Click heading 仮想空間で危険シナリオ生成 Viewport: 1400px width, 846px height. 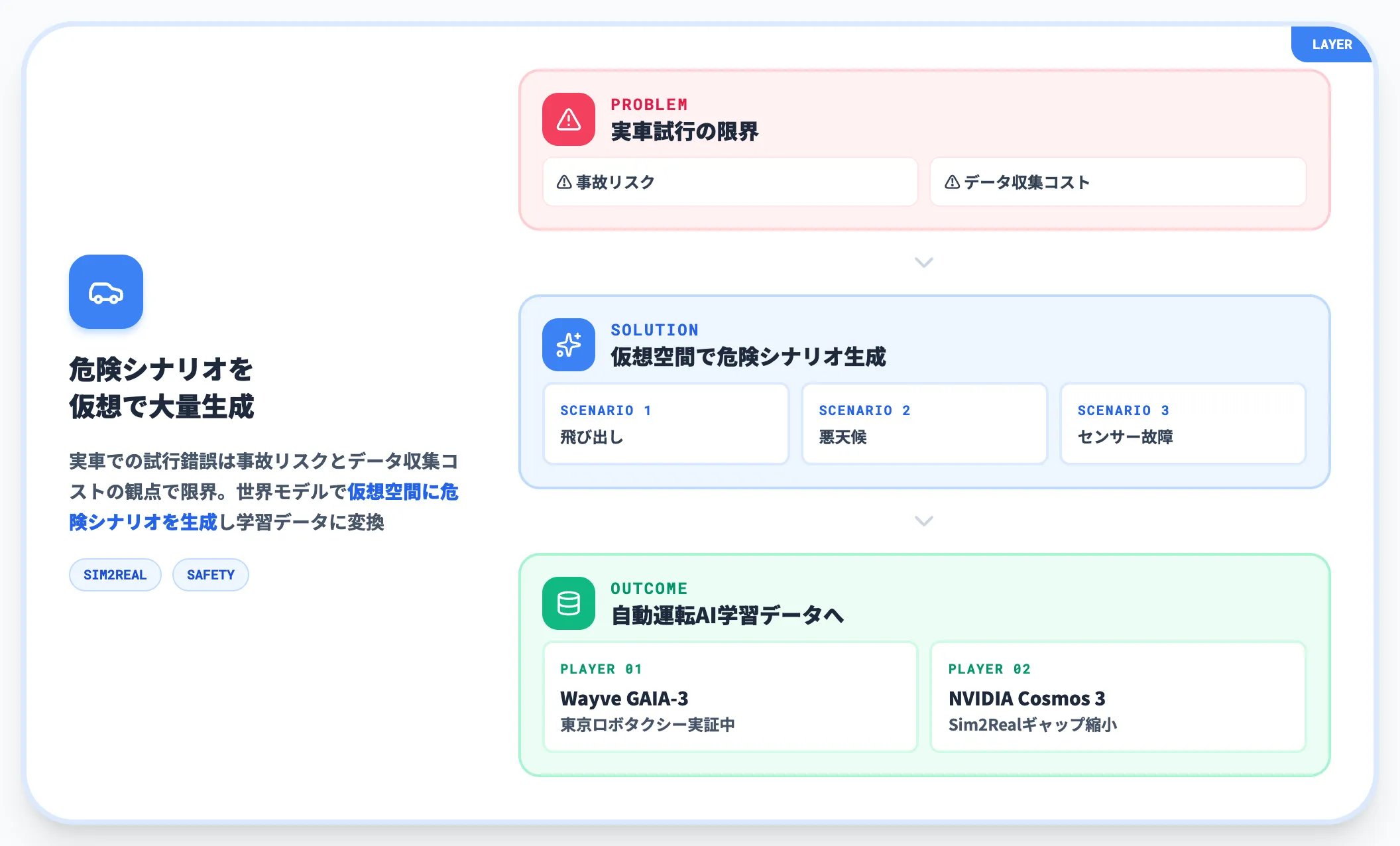click(x=748, y=357)
